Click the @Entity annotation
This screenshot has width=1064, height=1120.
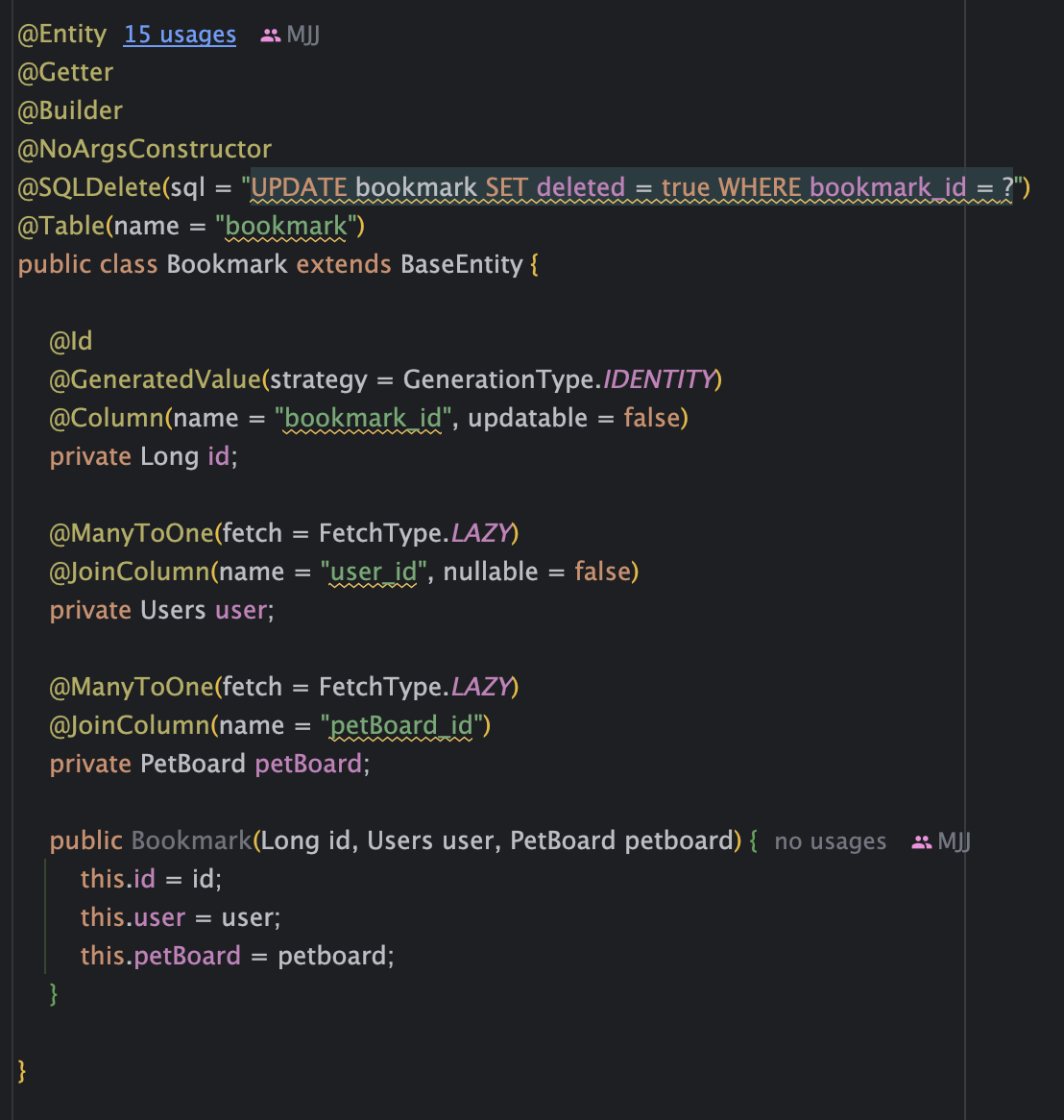[62, 35]
